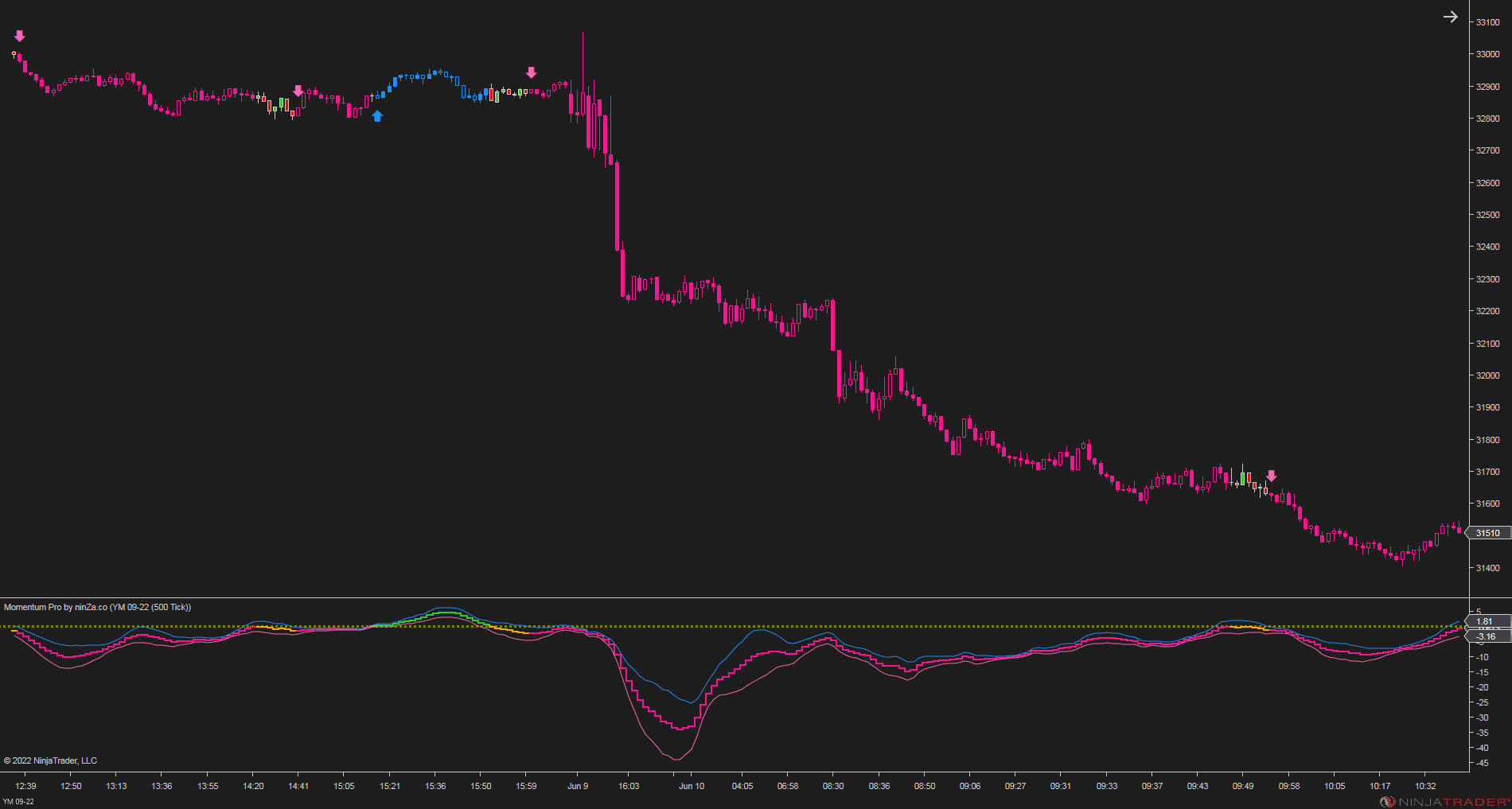The image size is (1512, 809).
Task: Click the pink down-arrow signal near 09:58
Action: pyautogui.click(x=1272, y=476)
